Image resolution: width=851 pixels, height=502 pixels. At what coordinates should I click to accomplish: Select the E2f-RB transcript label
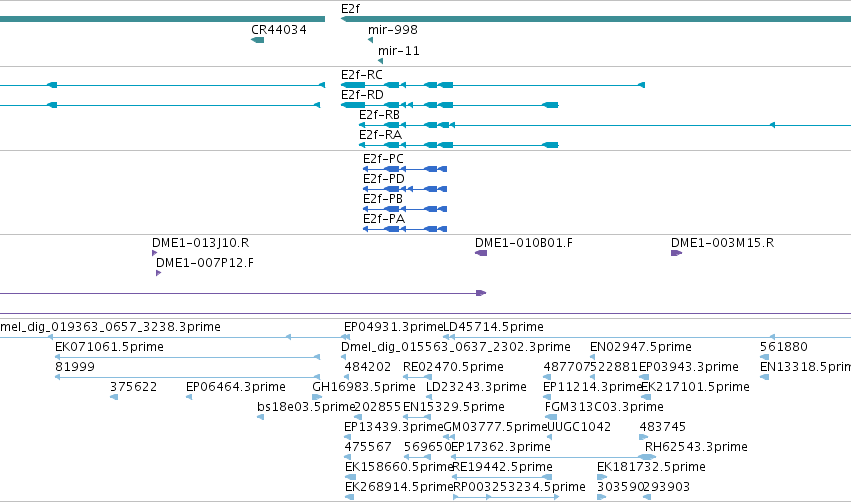[379, 115]
